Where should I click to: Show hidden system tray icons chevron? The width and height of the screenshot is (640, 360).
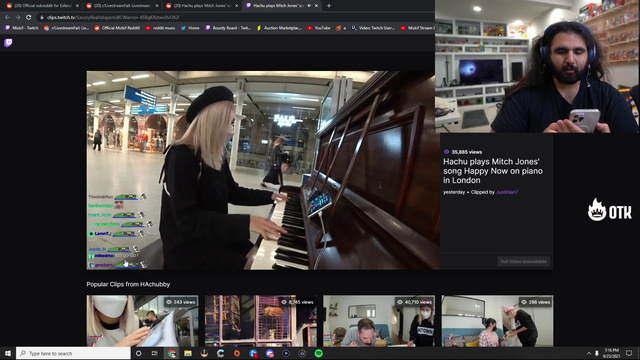pyautogui.click(x=589, y=353)
